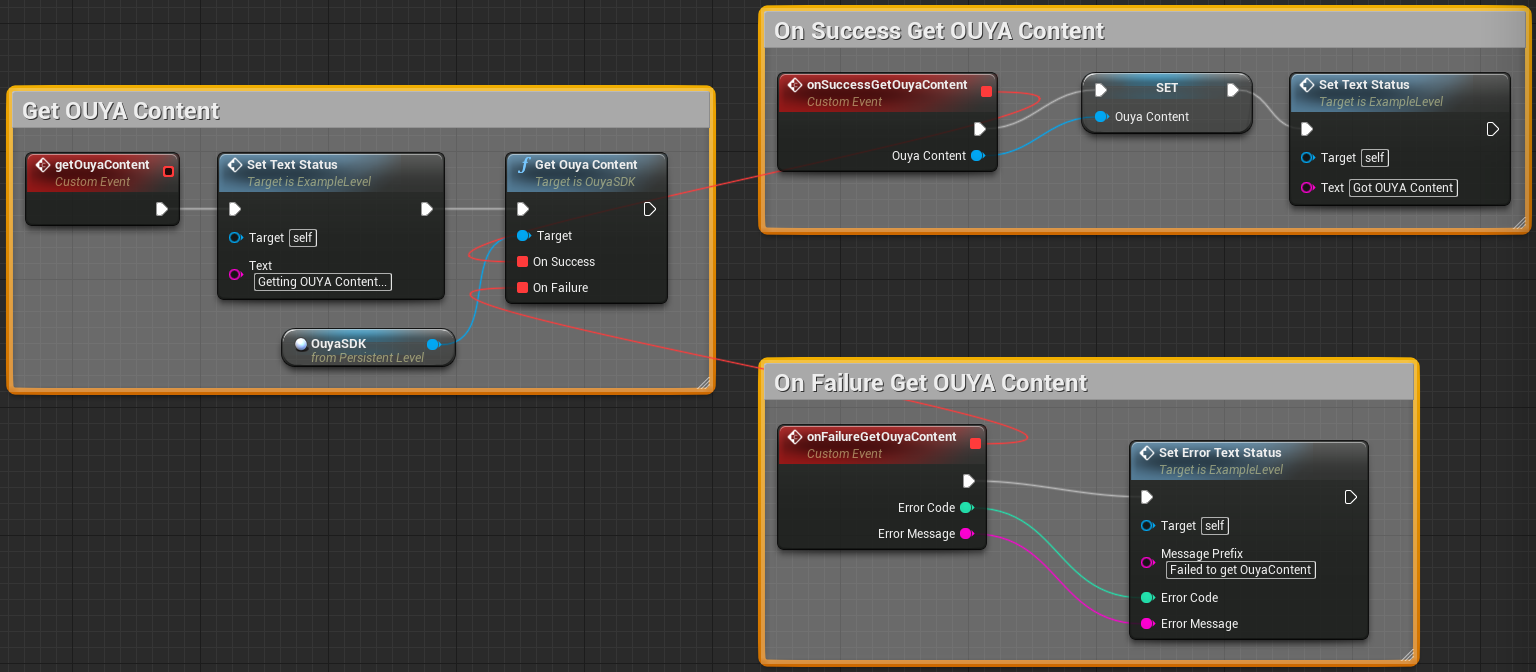Image resolution: width=1536 pixels, height=672 pixels.
Task: Select the On Failure Get OUYA Content comment title
Action: [x=931, y=383]
